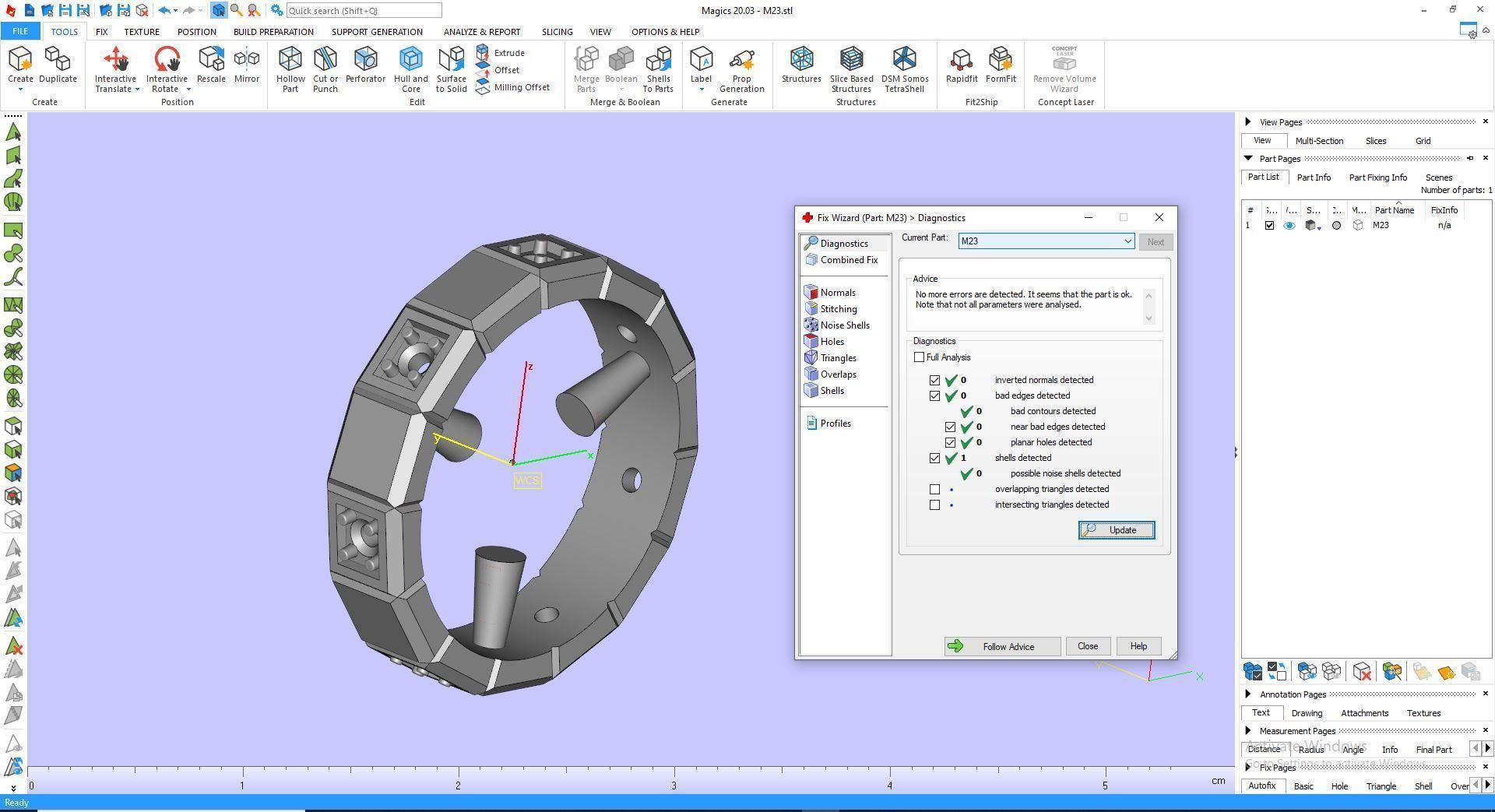Open Holes step in Fix Wizard

pyautogui.click(x=825, y=342)
